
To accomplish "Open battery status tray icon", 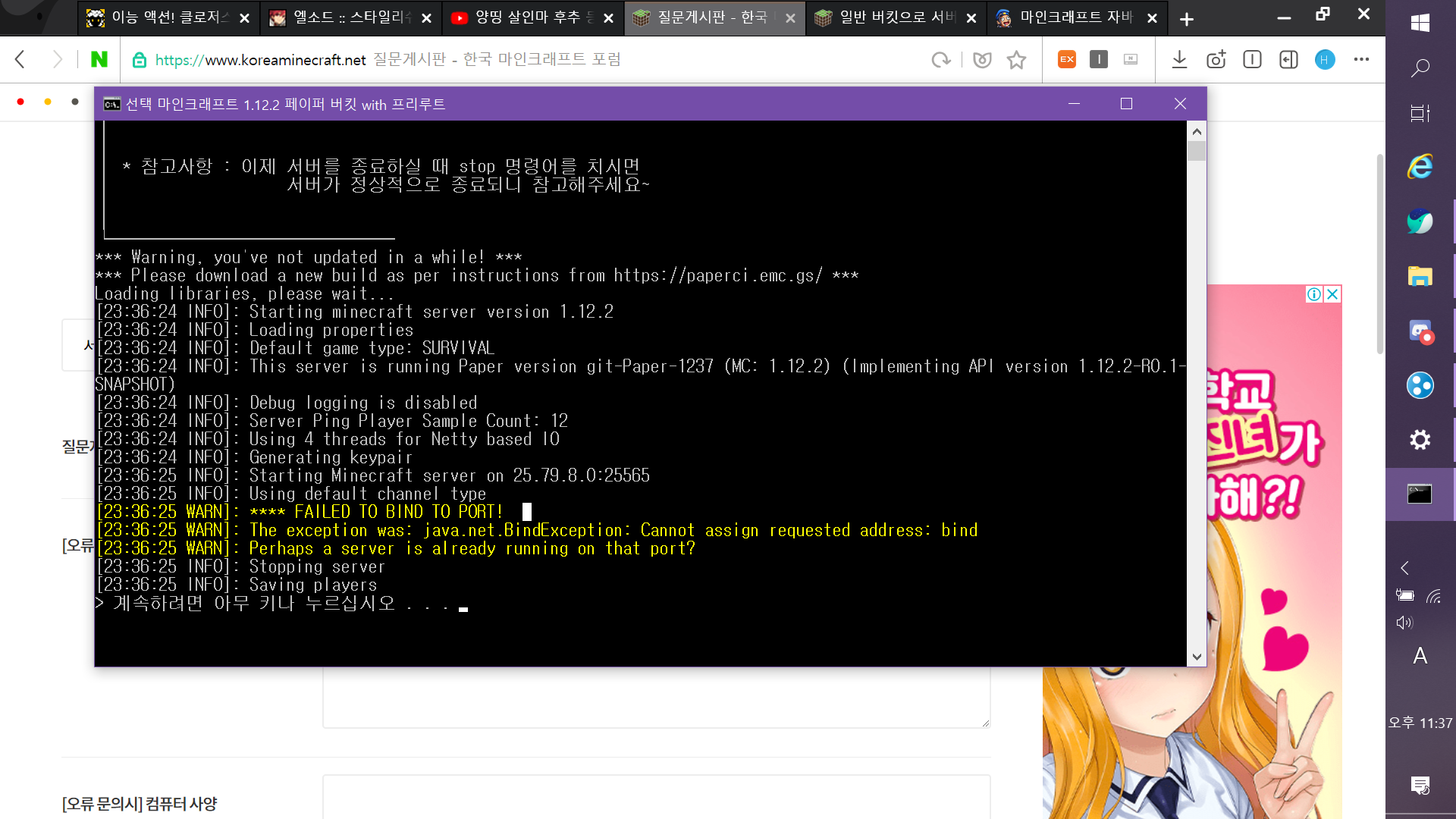I will (x=1405, y=595).
